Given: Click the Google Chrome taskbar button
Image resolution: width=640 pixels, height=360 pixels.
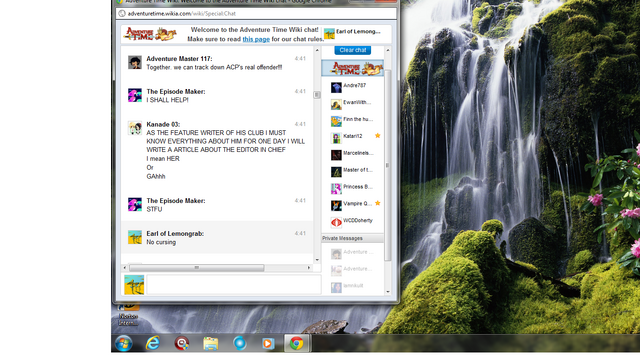Looking at the screenshot, I should coord(297,343).
